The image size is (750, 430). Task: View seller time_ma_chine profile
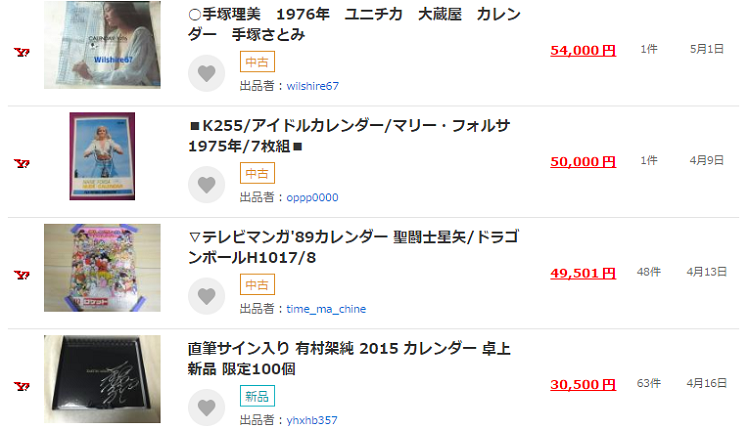[x=326, y=309]
